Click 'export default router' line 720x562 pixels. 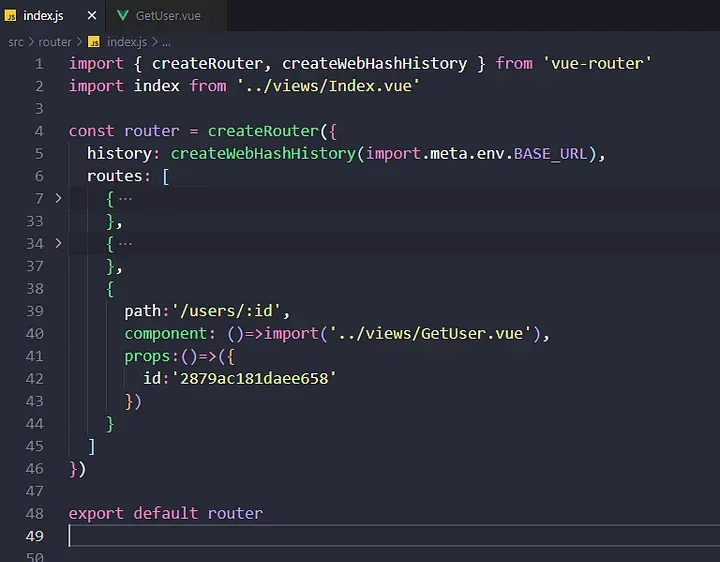166,513
